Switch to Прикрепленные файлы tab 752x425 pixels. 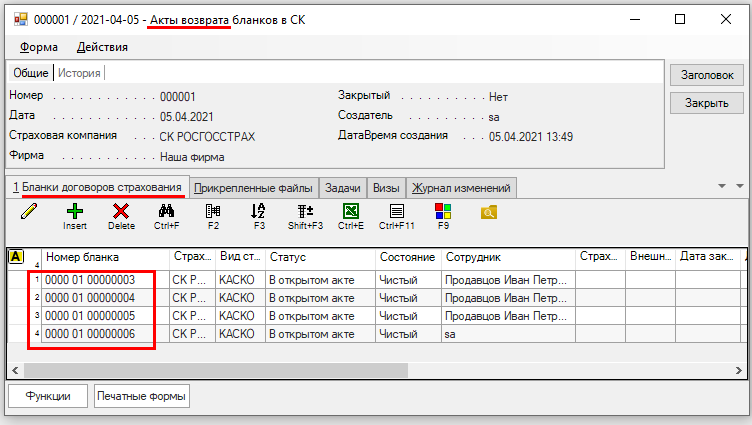point(254,188)
